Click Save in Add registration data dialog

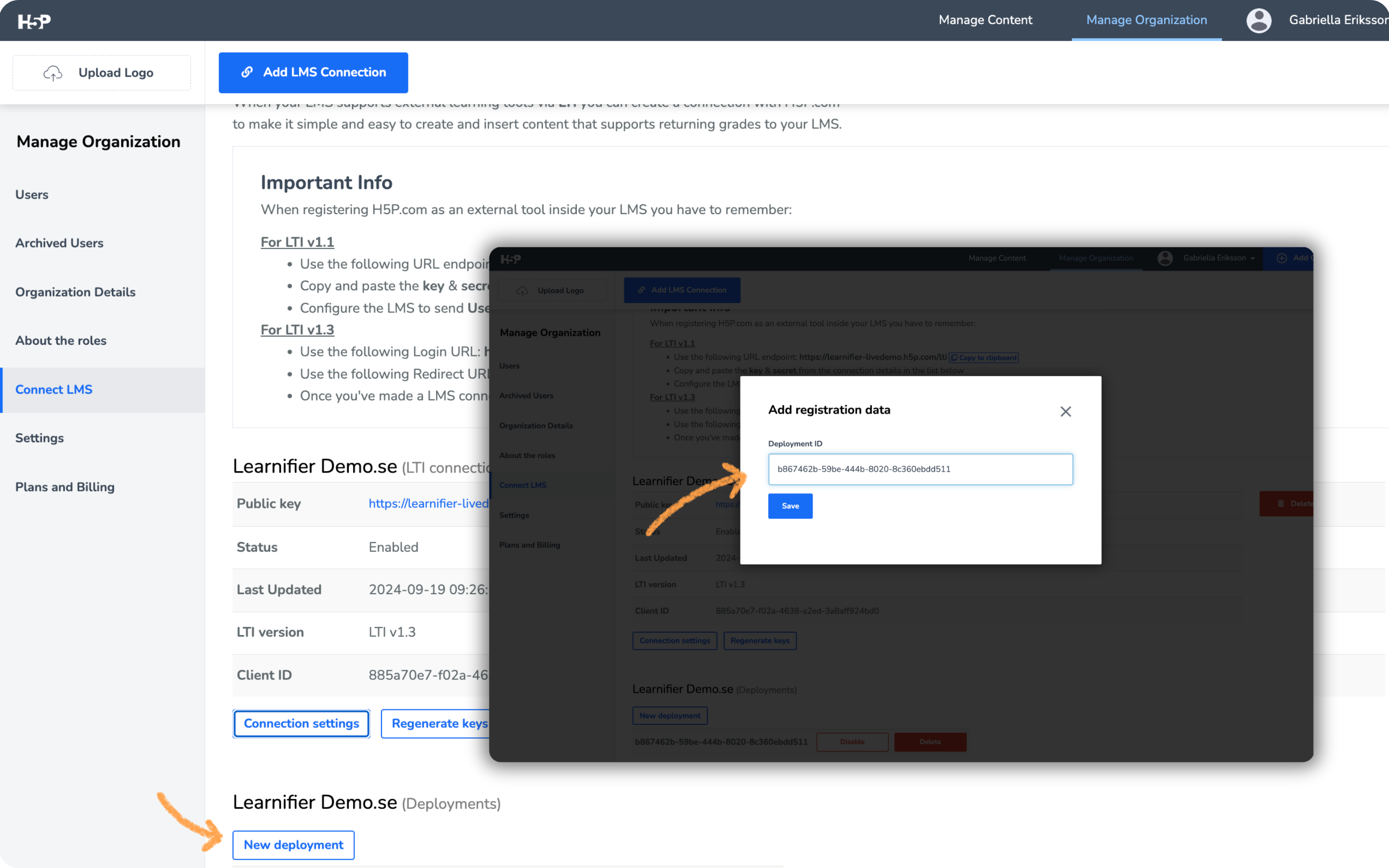(790, 506)
